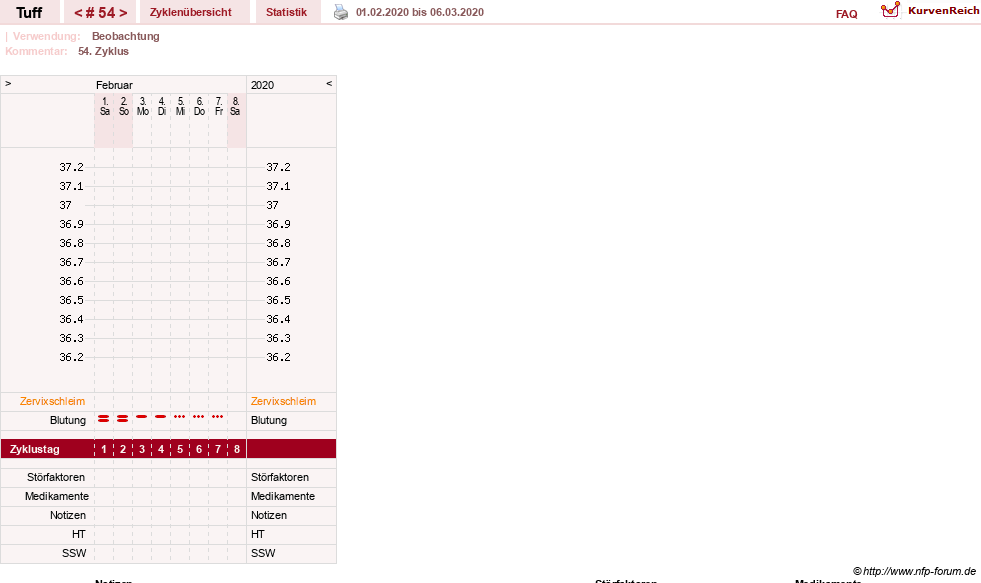Click the right Blutung row label

[x=269, y=420]
